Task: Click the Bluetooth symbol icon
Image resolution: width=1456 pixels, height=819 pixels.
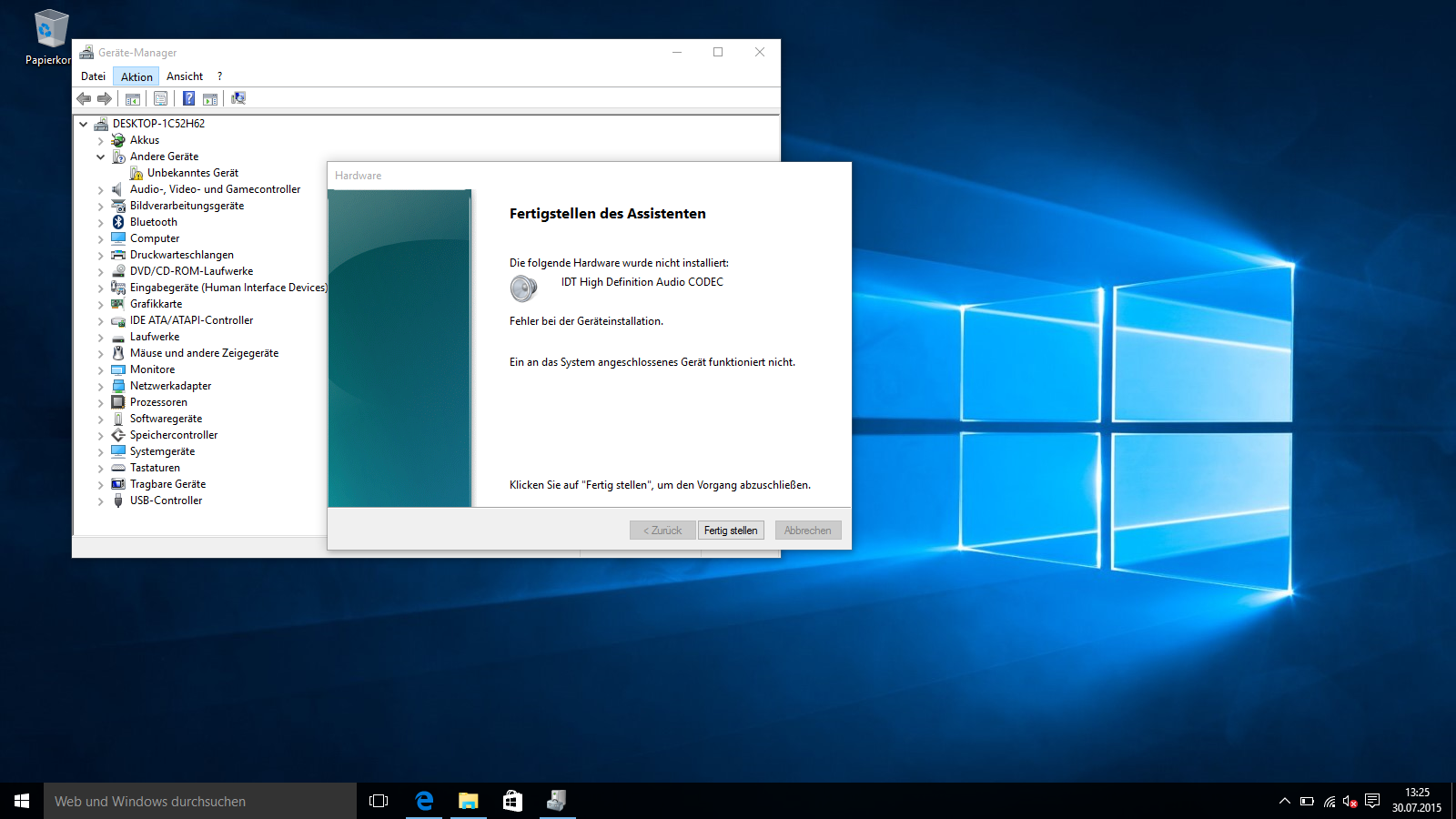Action: tap(118, 222)
